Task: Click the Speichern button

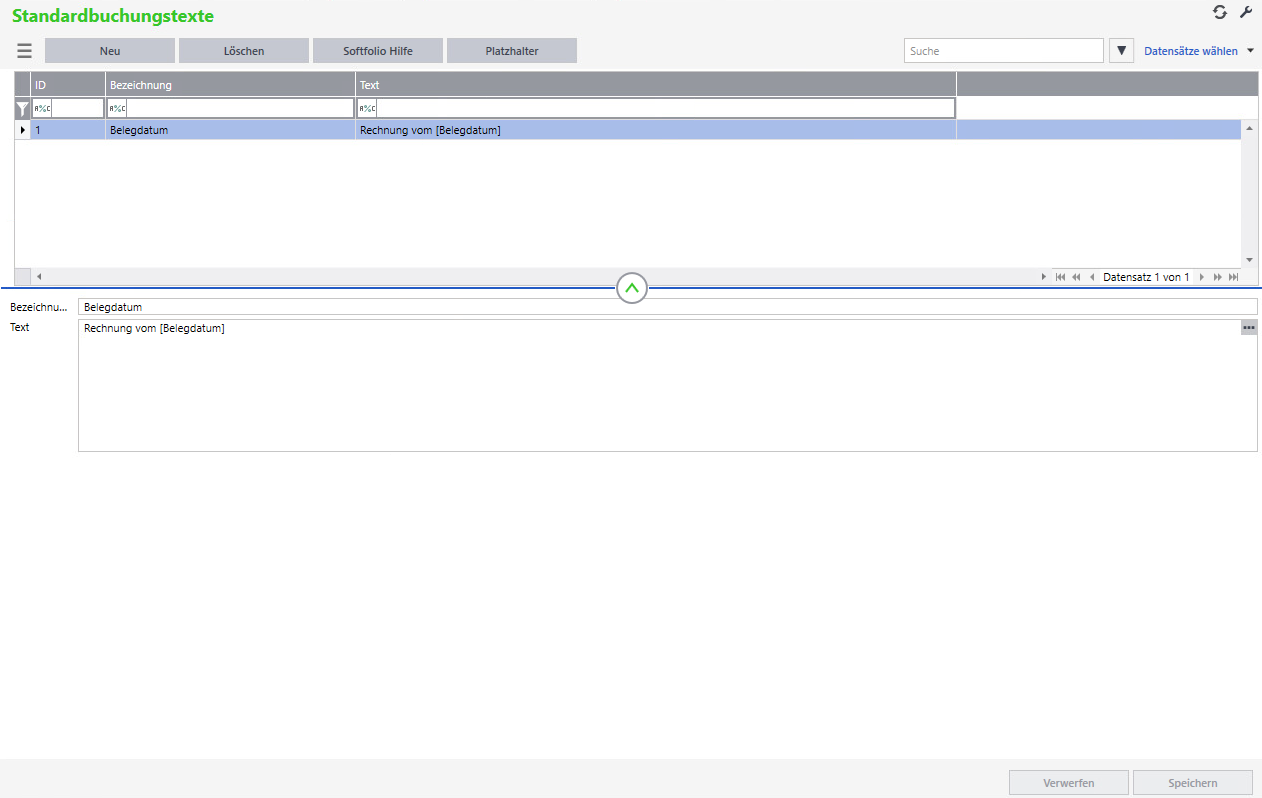Action: point(1193,783)
